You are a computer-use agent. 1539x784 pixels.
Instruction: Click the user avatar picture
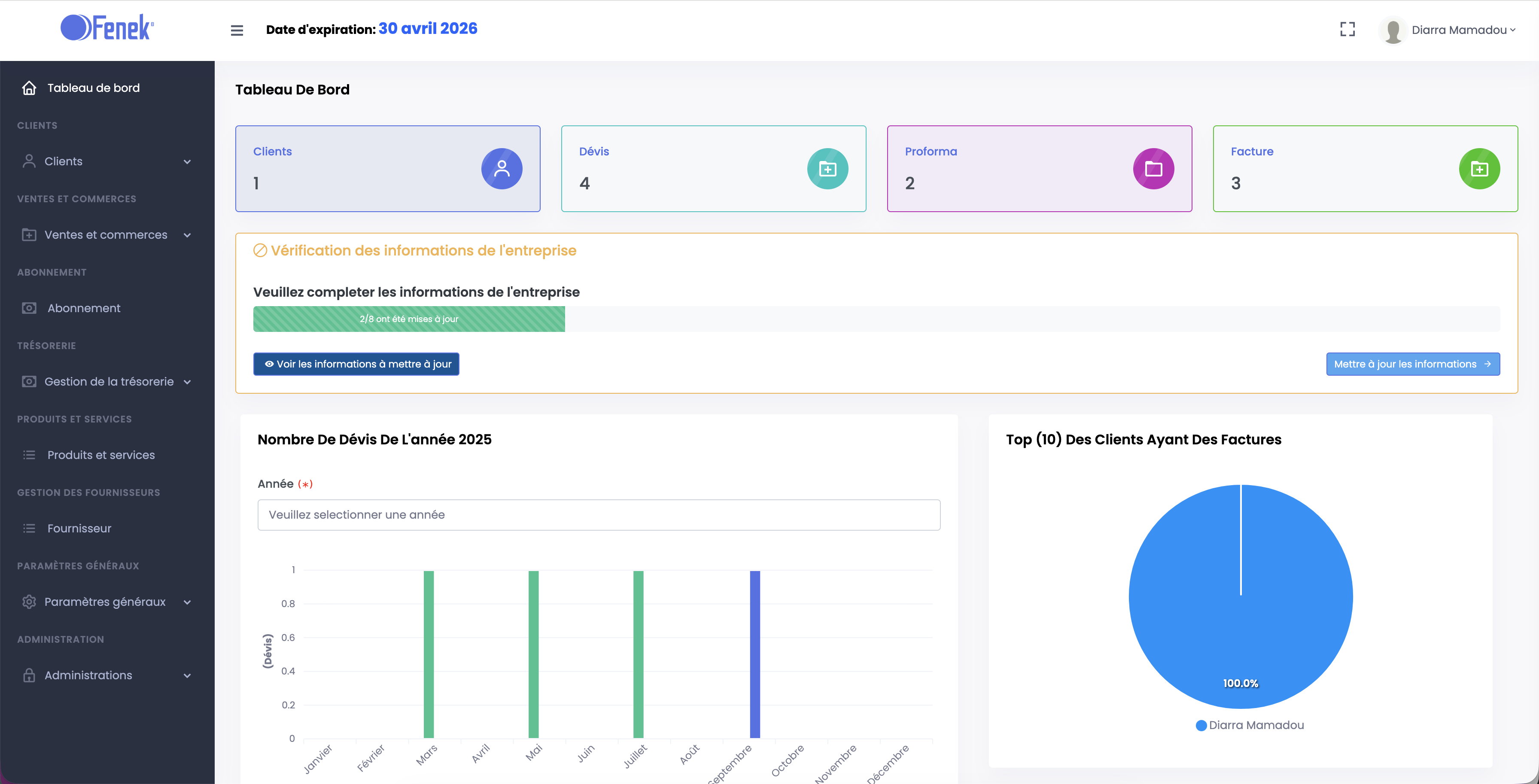click(x=1393, y=30)
